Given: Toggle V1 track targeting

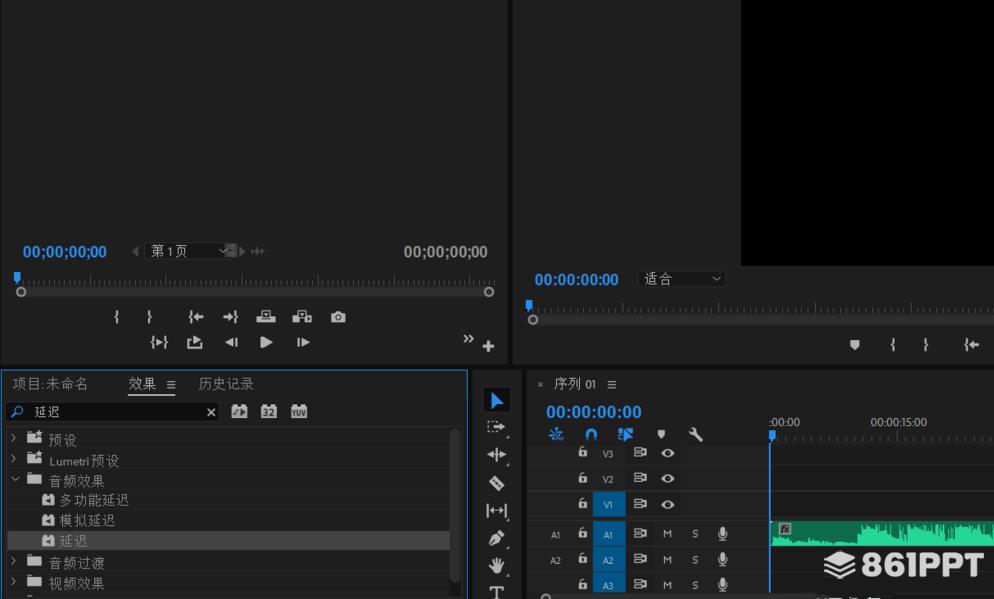Looking at the screenshot, I should coord(609,505).
